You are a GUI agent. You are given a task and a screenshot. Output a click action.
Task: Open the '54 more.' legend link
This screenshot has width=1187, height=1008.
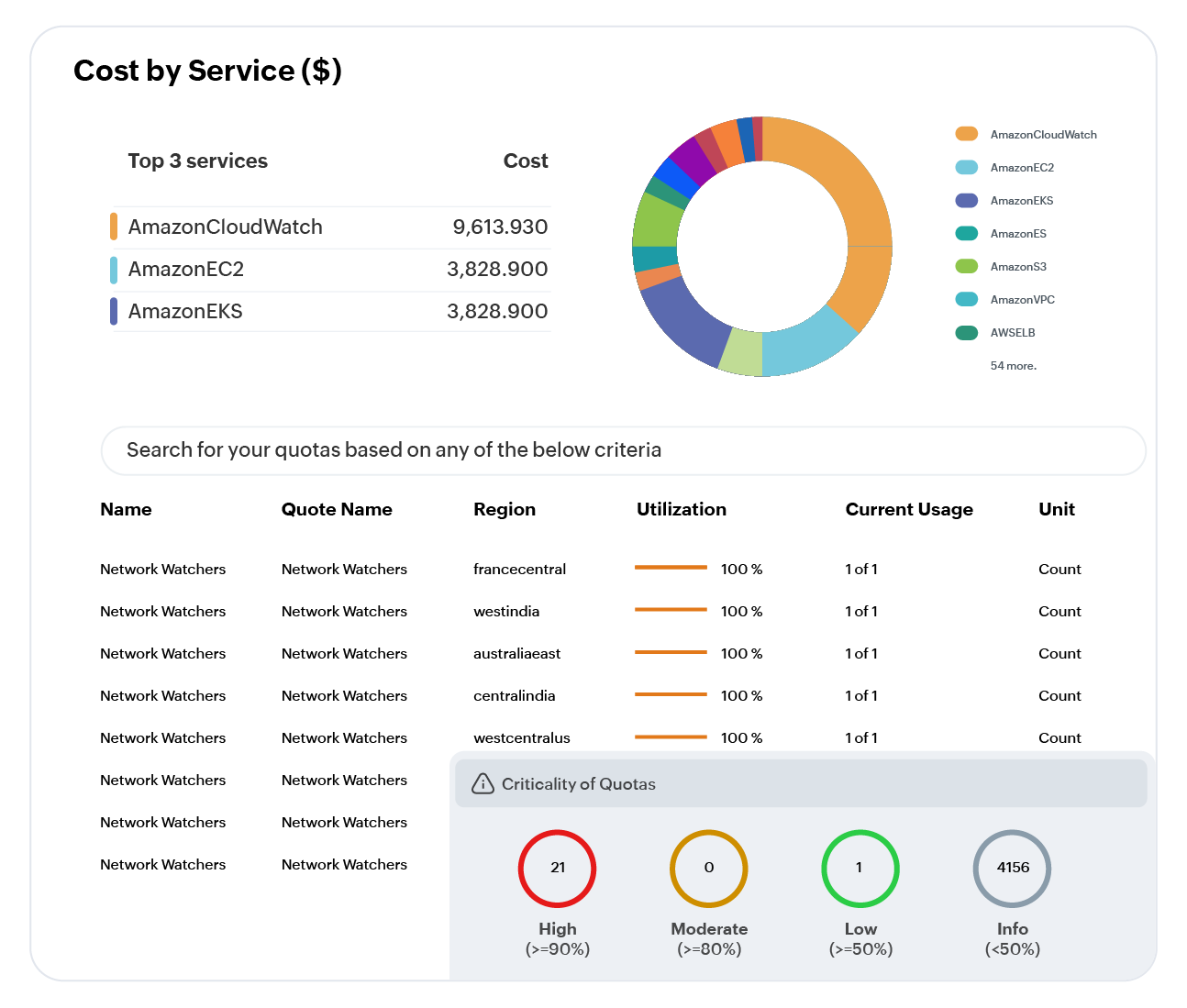1014,365
